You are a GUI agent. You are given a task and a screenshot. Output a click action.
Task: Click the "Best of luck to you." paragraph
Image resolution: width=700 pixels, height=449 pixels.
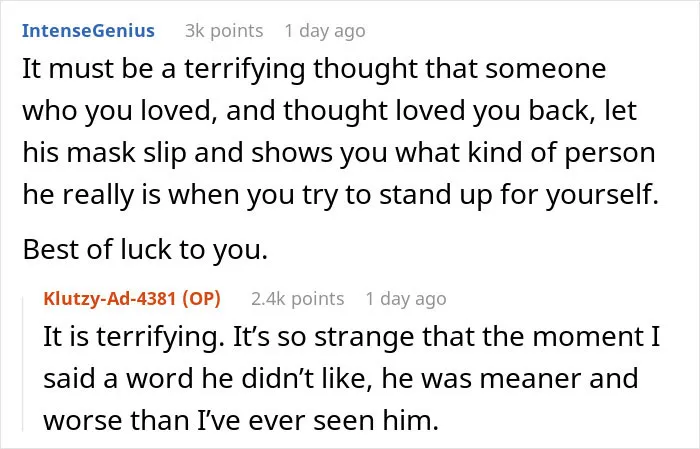[145, 249]
